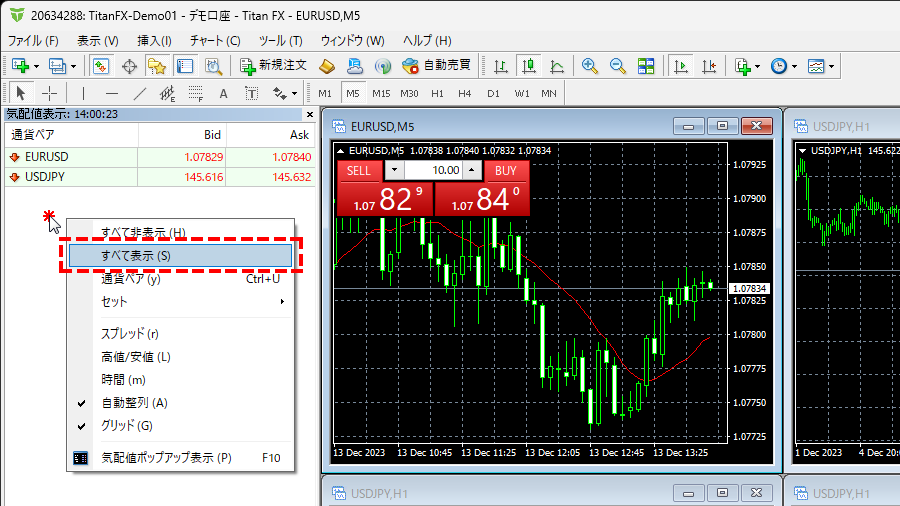Image resolution: width=900 pixels, height=506 pixels.
Task: Open the chart templates icon
Action: (x=816, y=66)
